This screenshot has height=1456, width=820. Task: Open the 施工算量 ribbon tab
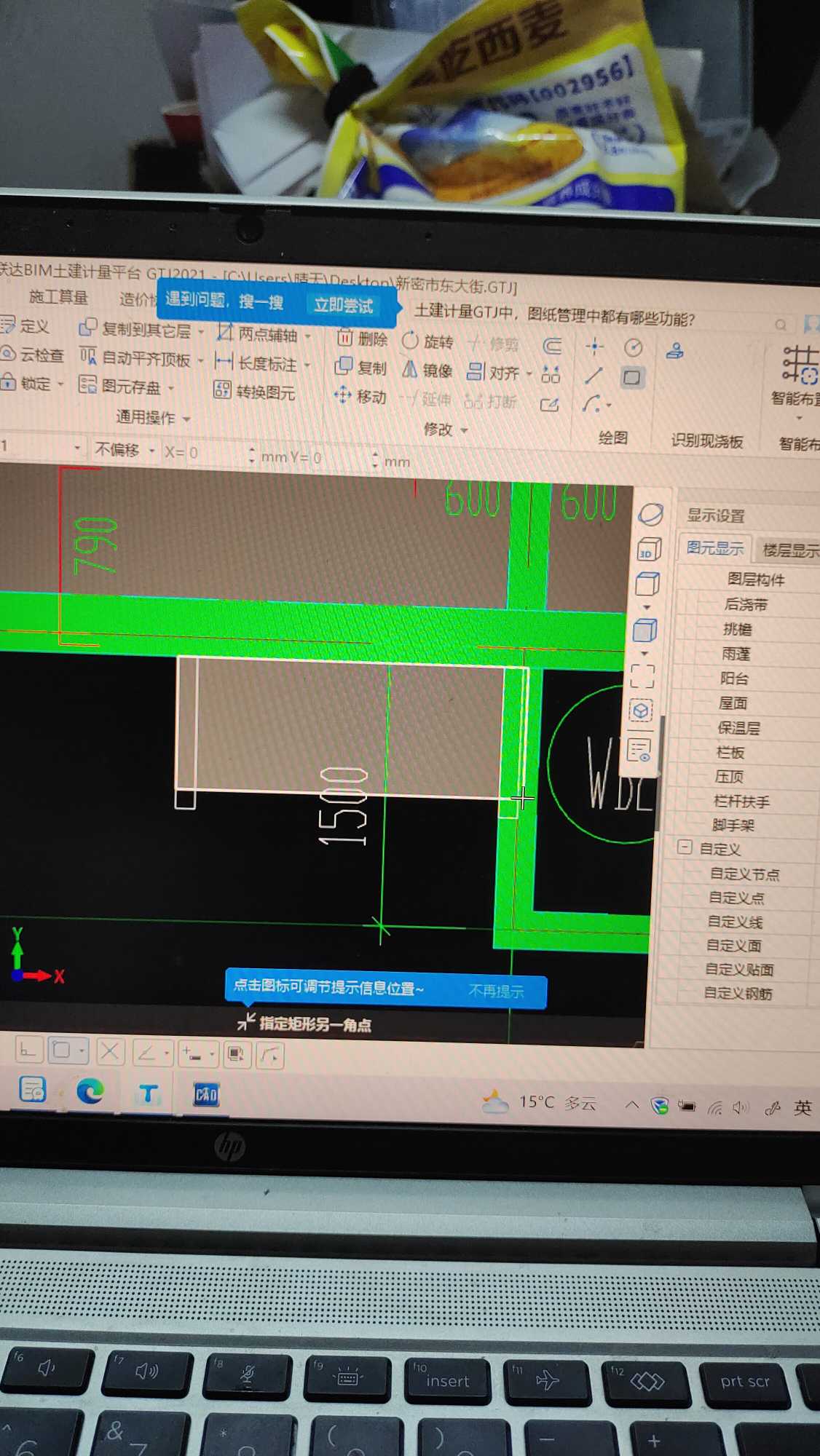tap(58, 297)
